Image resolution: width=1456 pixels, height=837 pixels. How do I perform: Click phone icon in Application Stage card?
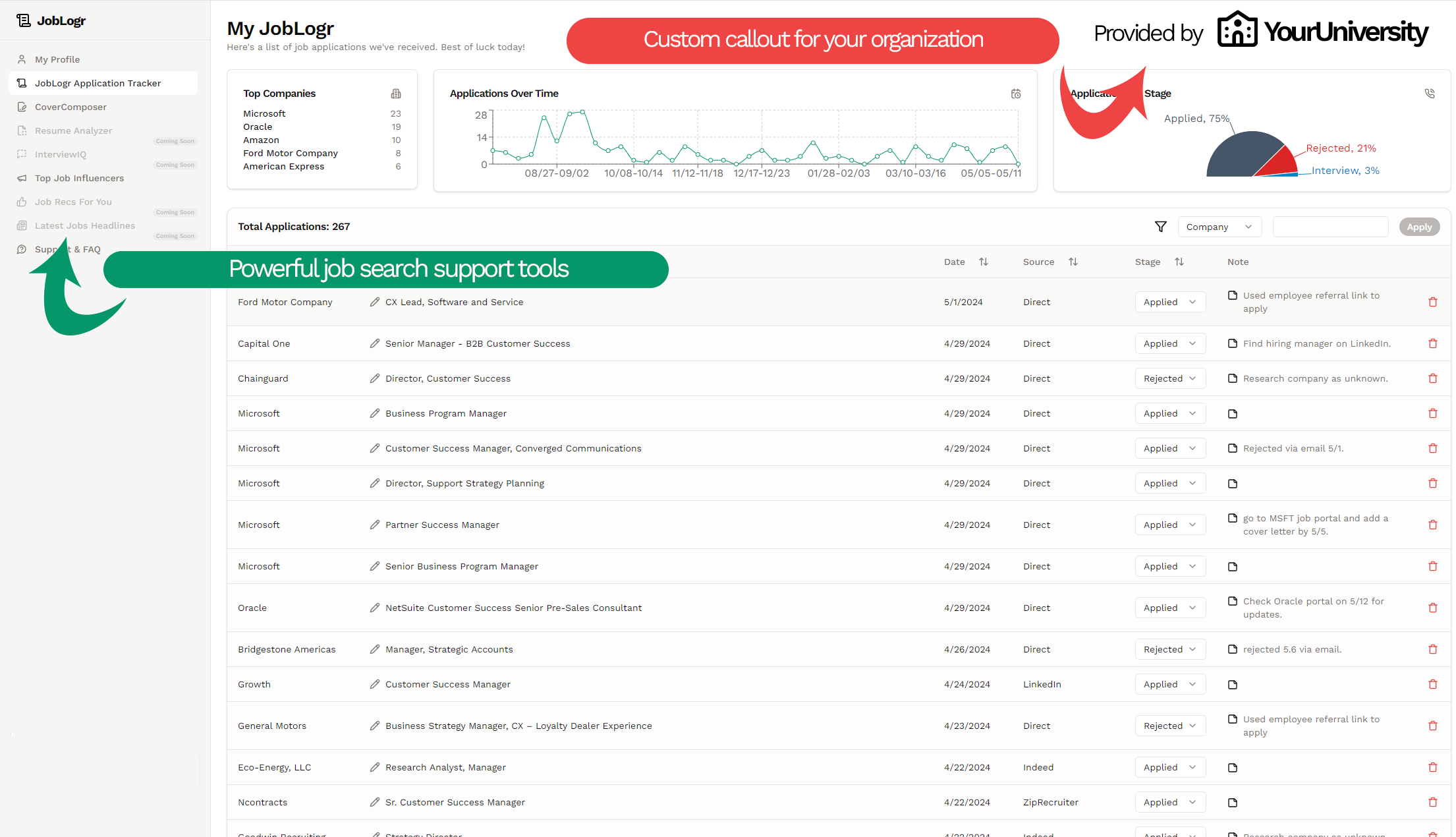(1429, 94)
